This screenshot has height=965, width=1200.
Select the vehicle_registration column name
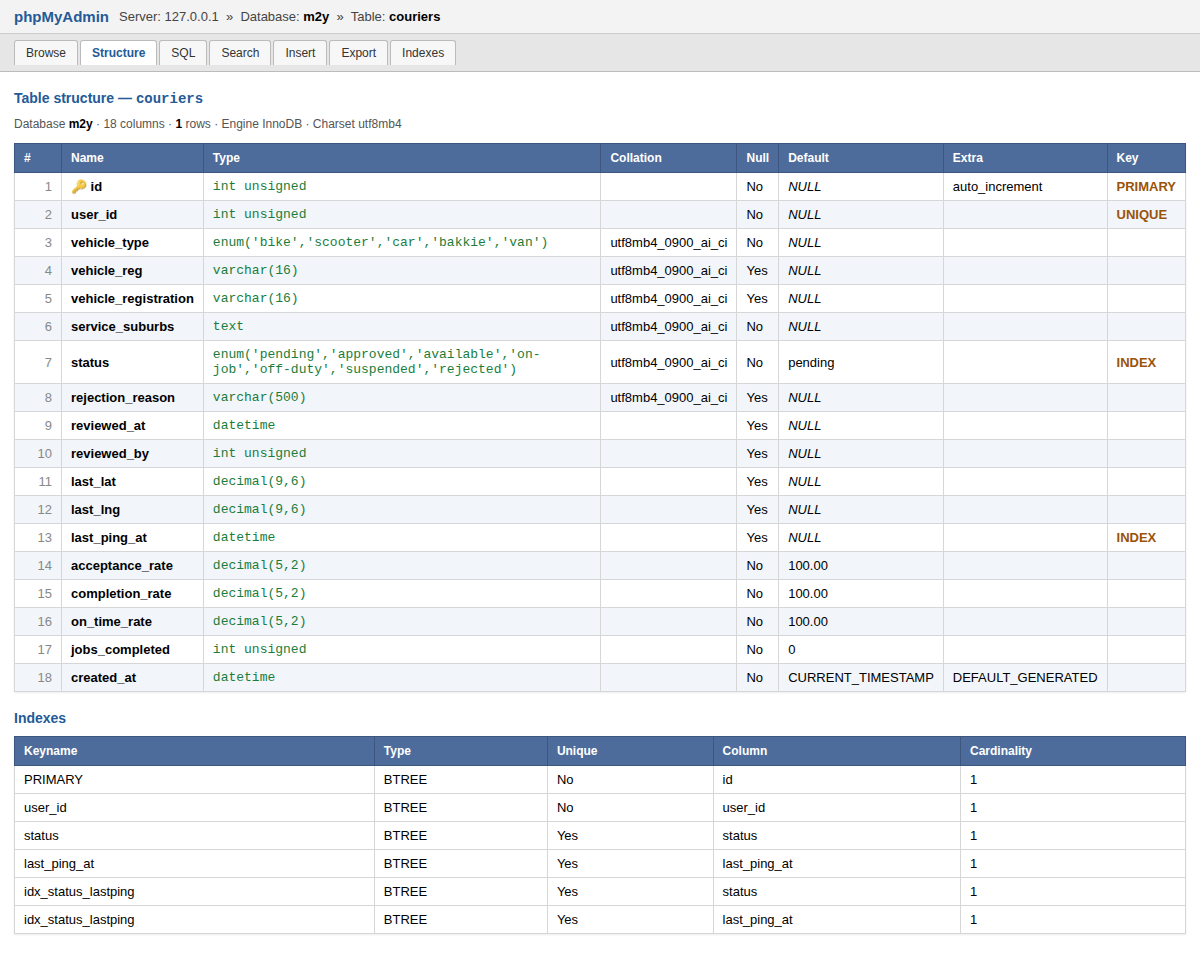tap(132, 299)
